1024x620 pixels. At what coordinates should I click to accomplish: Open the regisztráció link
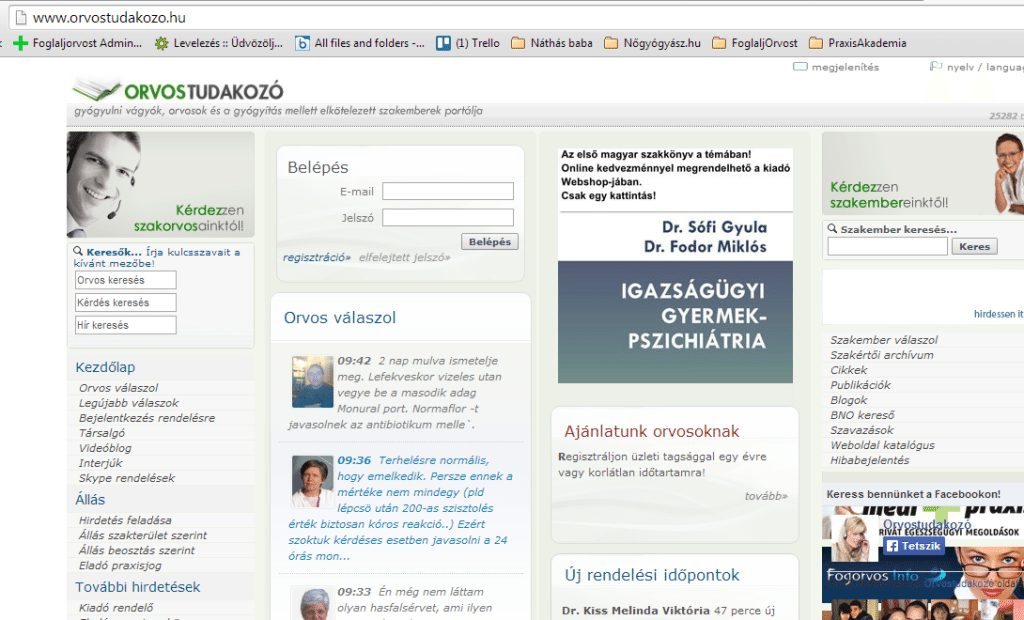coord(316,257)
